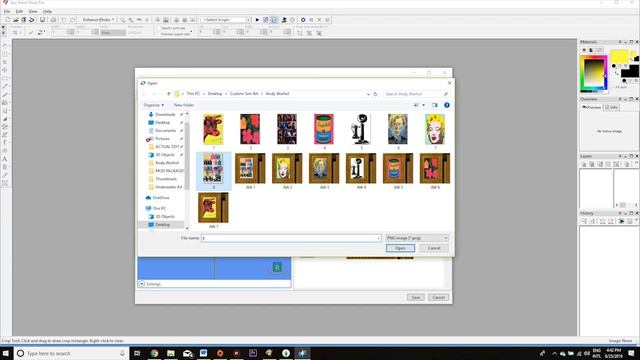Screen dimensions: 640x360
Task: Open the Help menu
Action: coord(47,11)
